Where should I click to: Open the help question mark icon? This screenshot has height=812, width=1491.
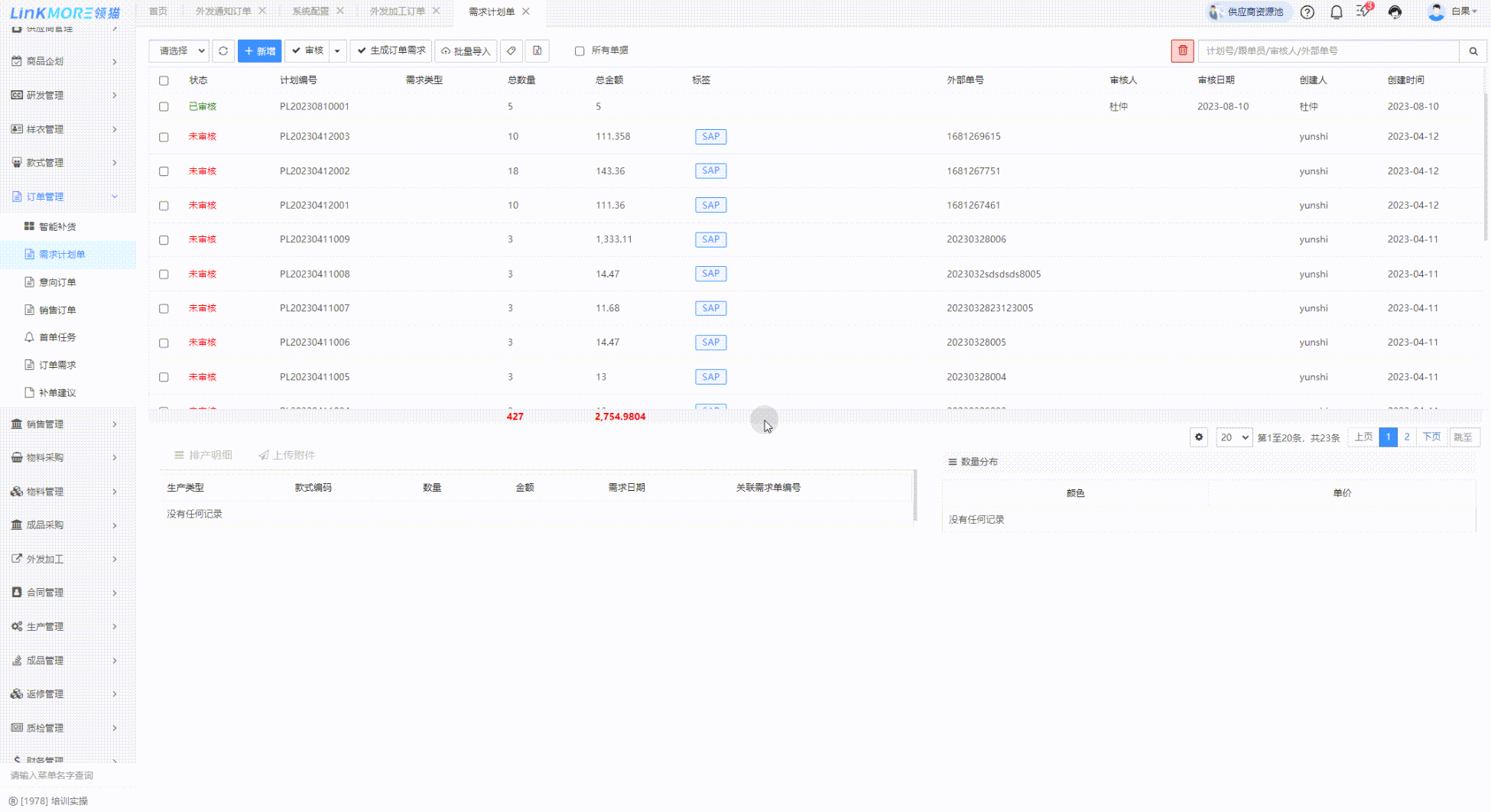[x=1307, y=12]
